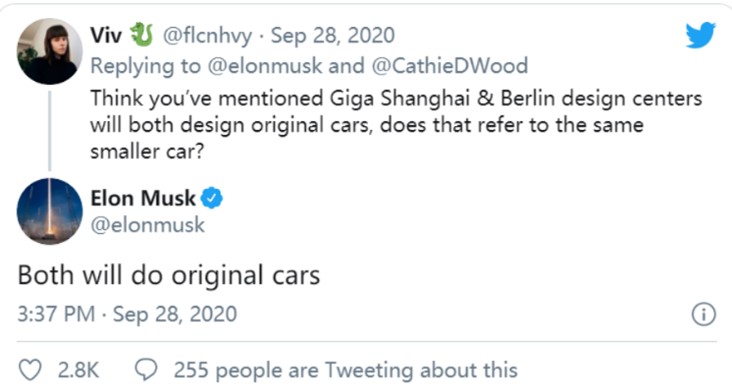
Task: Follow the @elonmusk mention in reply line
Action: [x=265, y=66]
